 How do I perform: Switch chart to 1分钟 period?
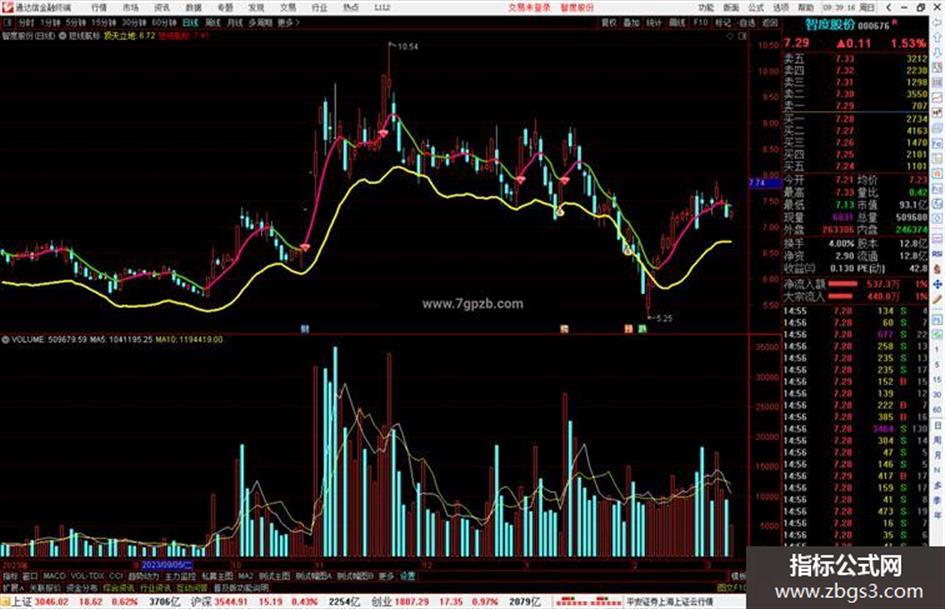pyautogui.click(x=50, y=22)
